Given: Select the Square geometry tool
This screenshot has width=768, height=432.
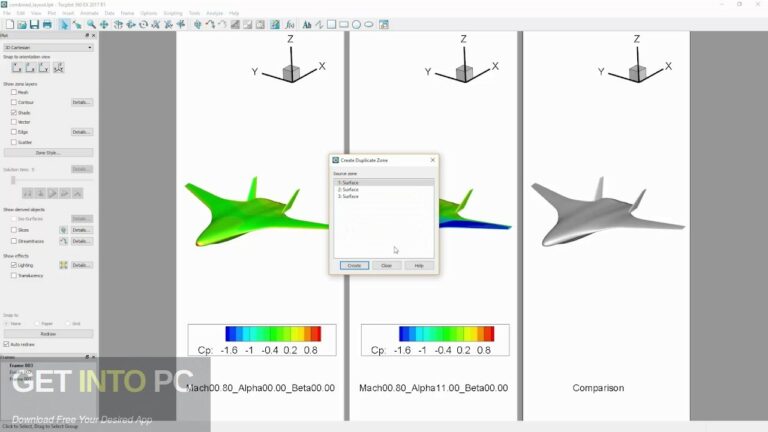Looking at the screenshot, I should click(x=332, y=24).
